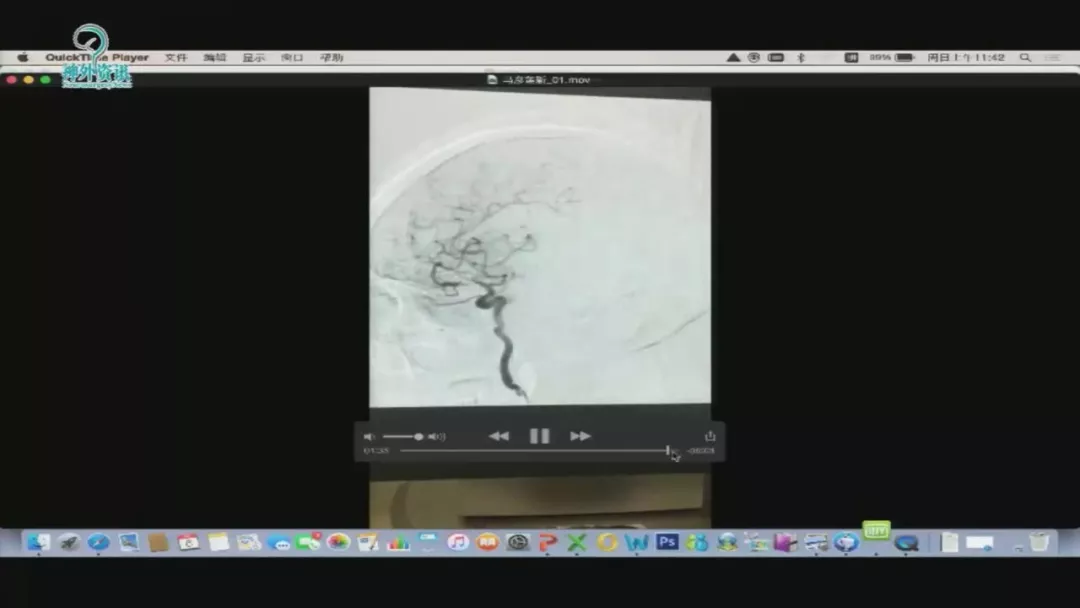
Task: Open the Keynote podium icon in Dock
Action: [428, 543]
